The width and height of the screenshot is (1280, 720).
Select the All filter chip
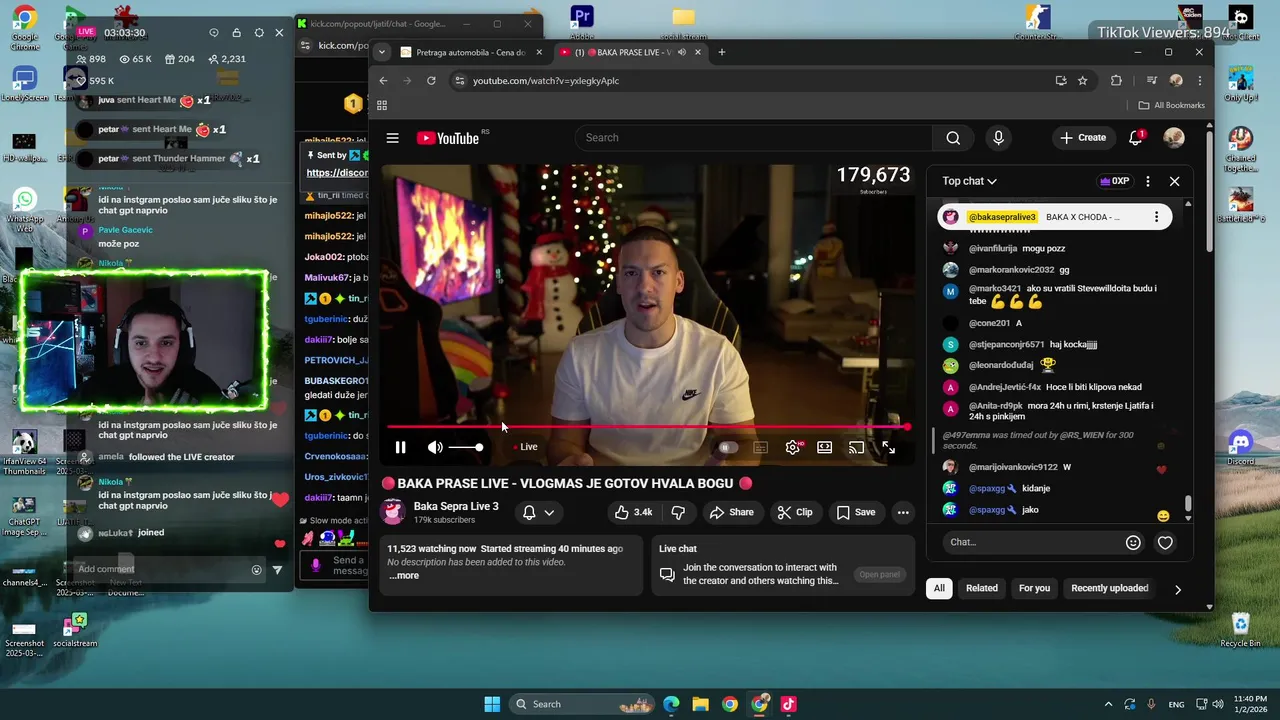pyautogui.click(x=939, y=588)
